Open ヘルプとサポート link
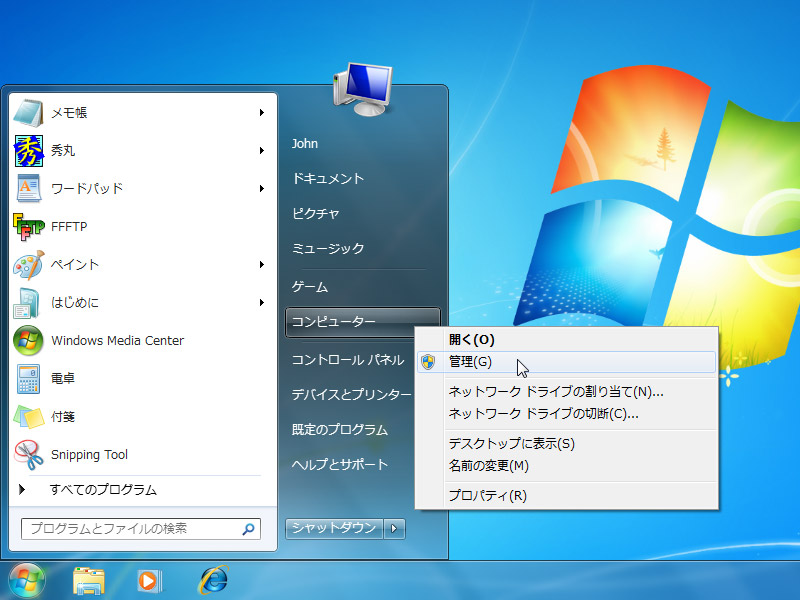This screenshot has height=600, width=800. click(340, 465)
